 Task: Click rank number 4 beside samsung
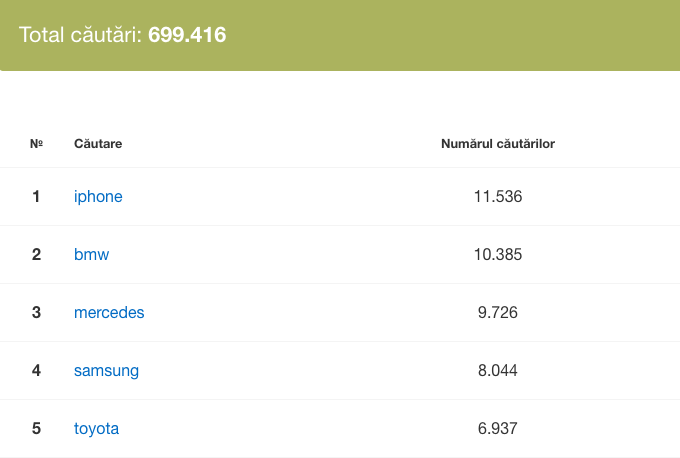[37, 370]
